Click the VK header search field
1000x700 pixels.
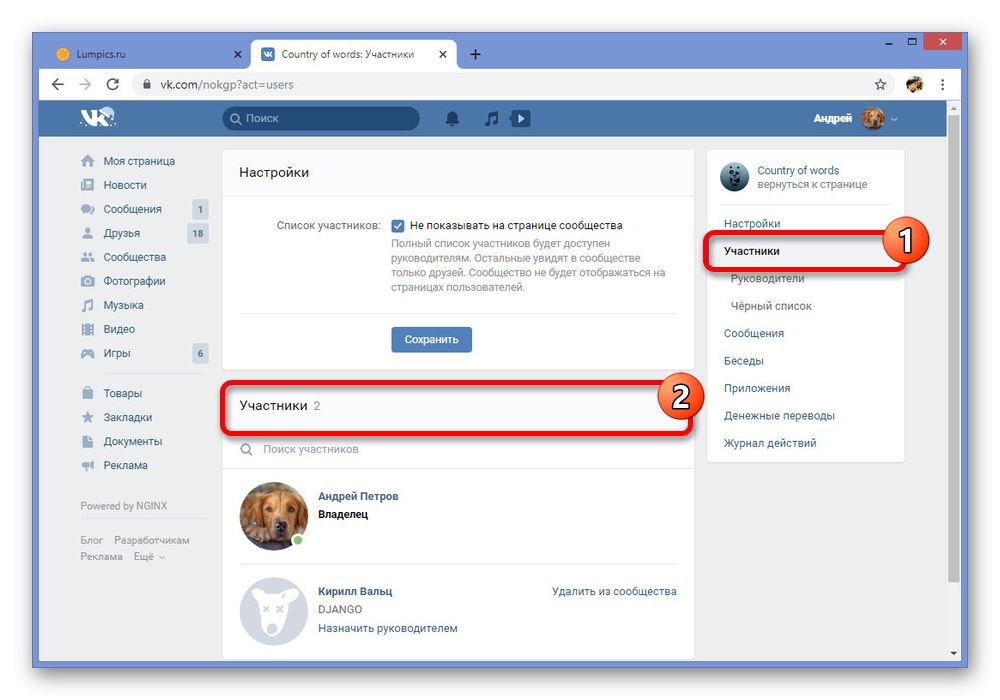[x=321, y=119]
